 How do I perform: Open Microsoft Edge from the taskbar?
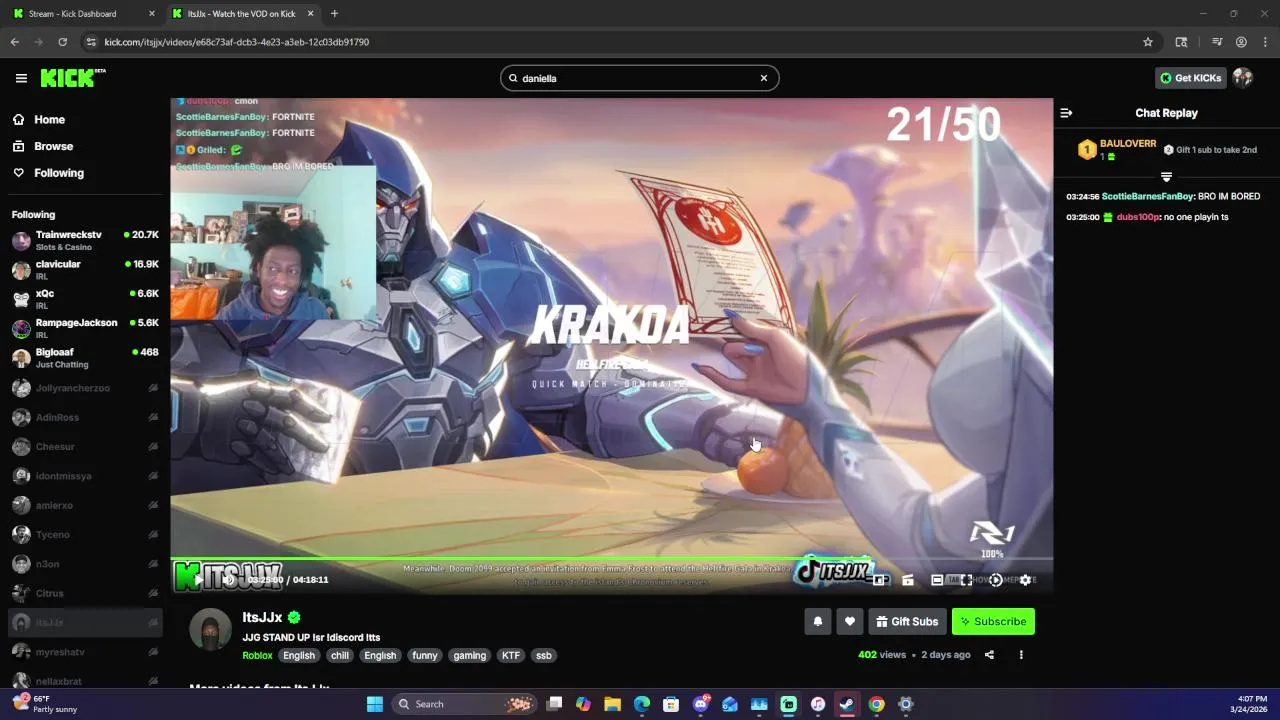coord(642,704)
